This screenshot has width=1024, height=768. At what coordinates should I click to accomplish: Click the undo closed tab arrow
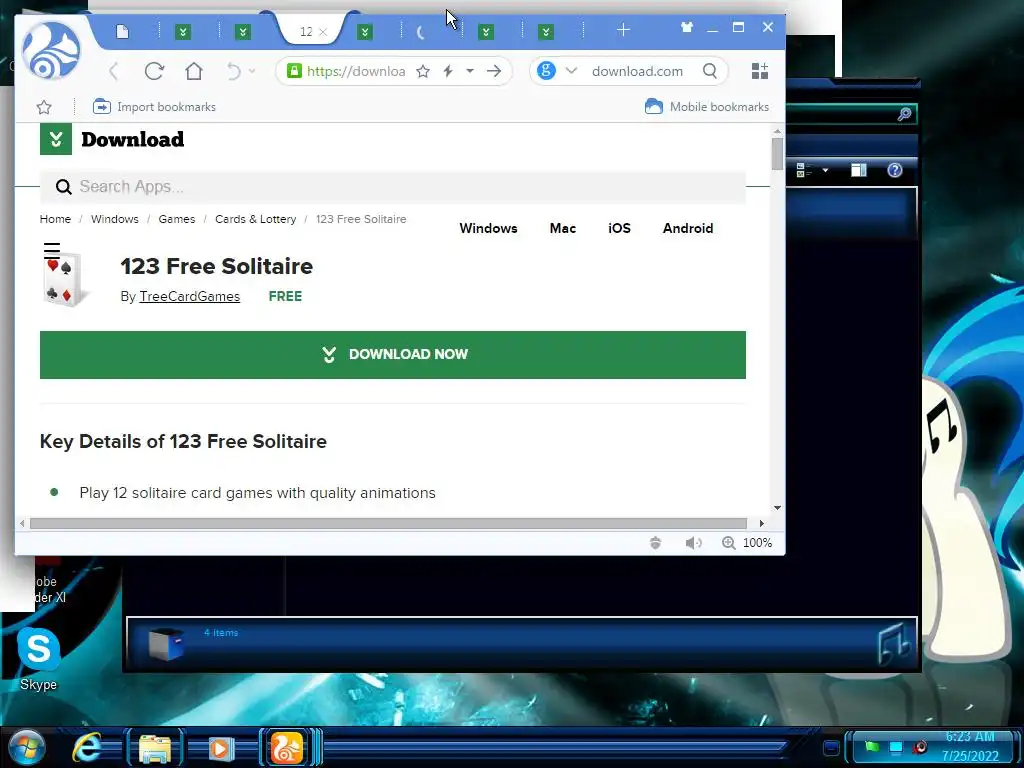[x=234, y=71]
